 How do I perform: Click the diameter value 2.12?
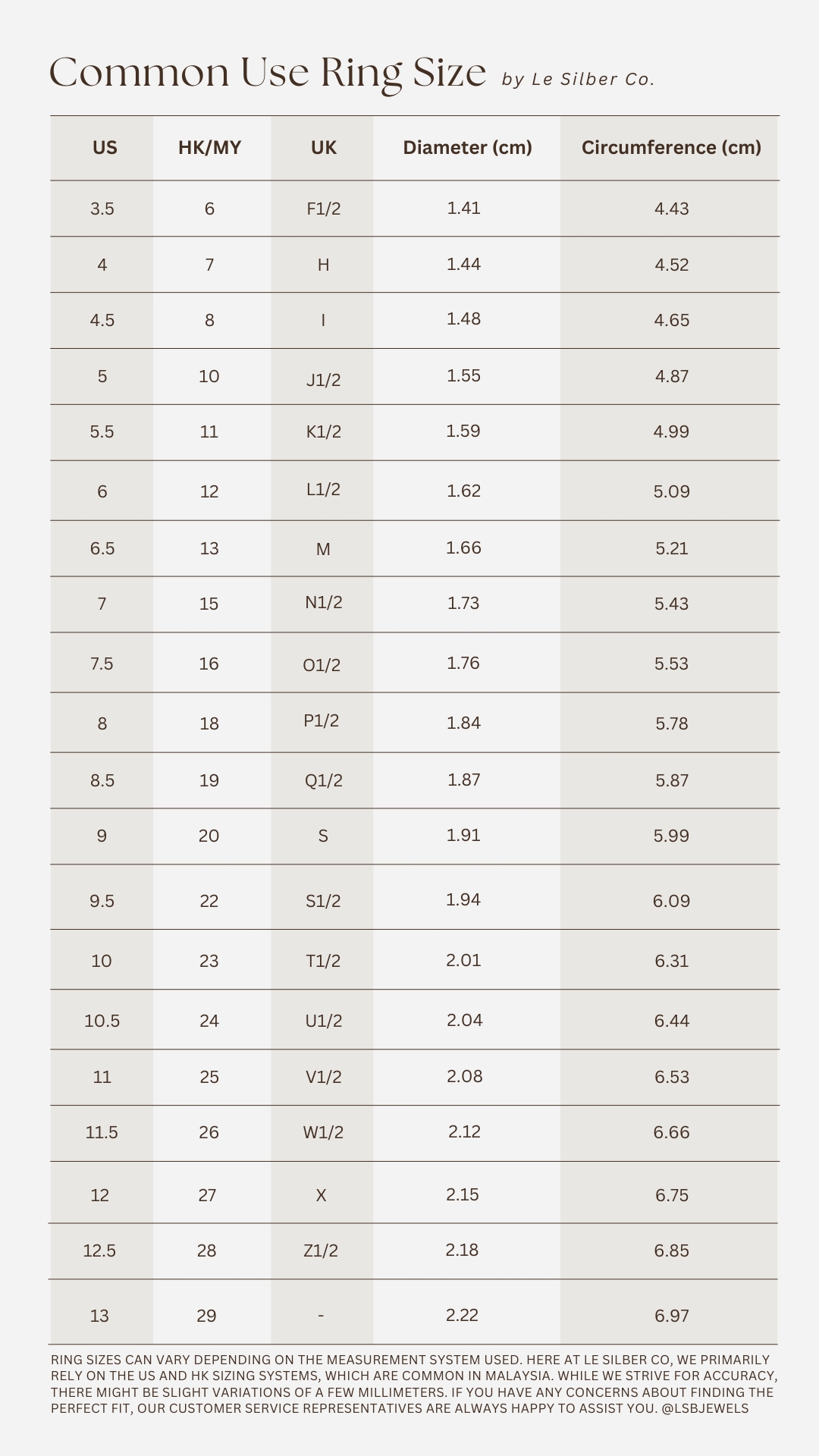[x=464, y=1132]
